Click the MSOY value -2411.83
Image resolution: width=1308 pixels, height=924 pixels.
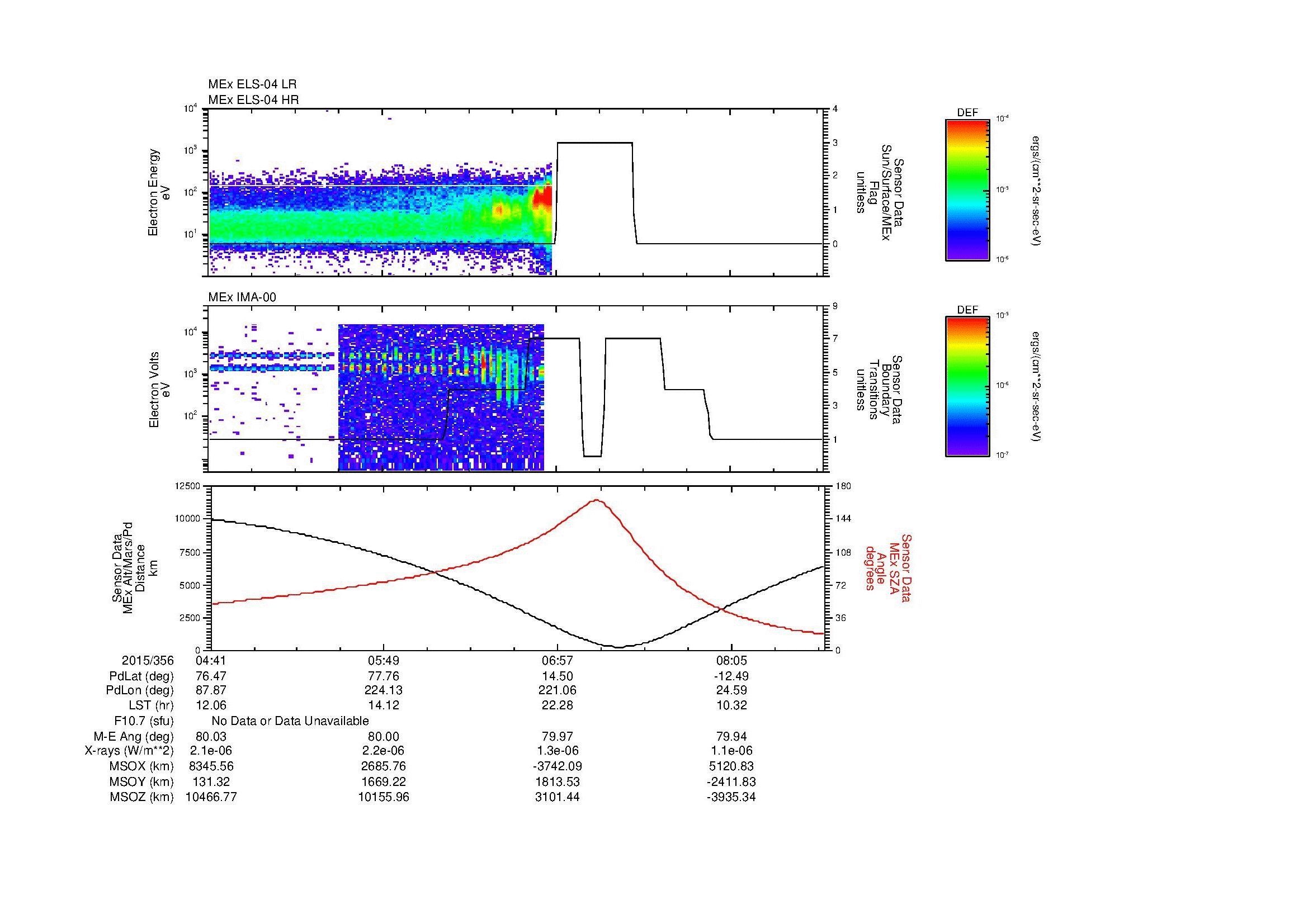731,781
